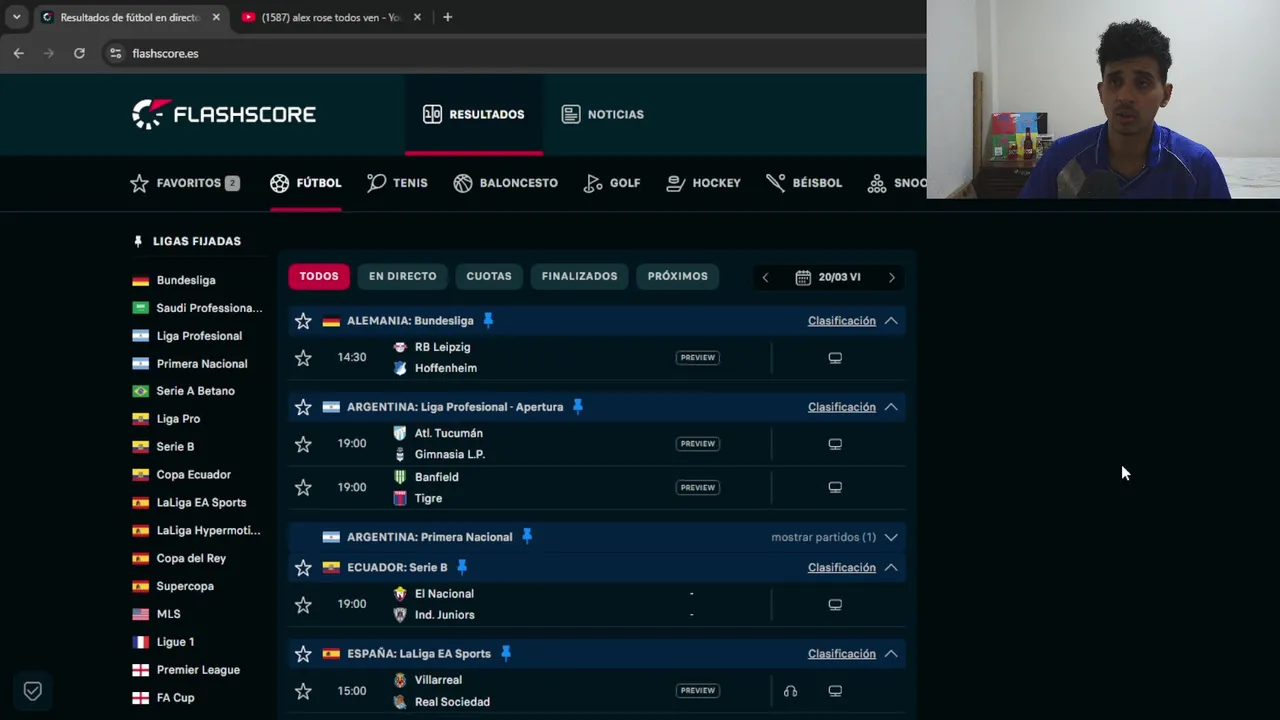Select Béisbol sport

(804, 183)
